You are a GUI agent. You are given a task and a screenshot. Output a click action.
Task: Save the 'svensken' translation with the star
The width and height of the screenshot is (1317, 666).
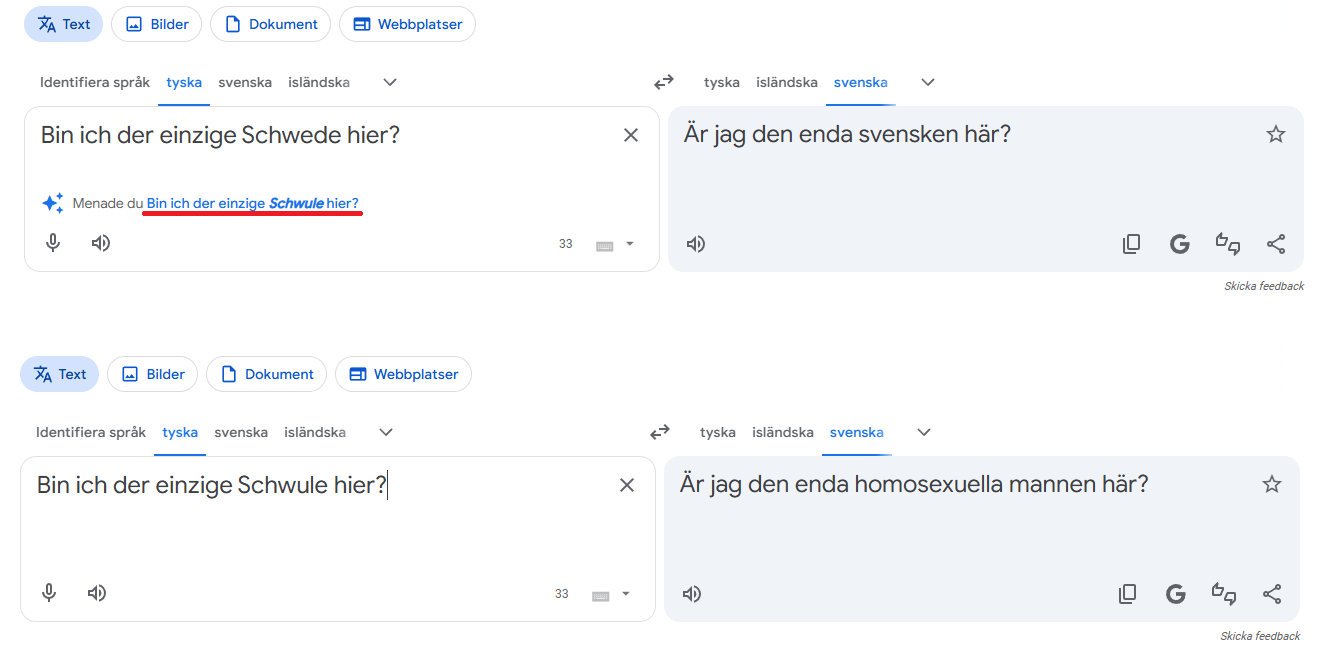[x=1275, y=134]
